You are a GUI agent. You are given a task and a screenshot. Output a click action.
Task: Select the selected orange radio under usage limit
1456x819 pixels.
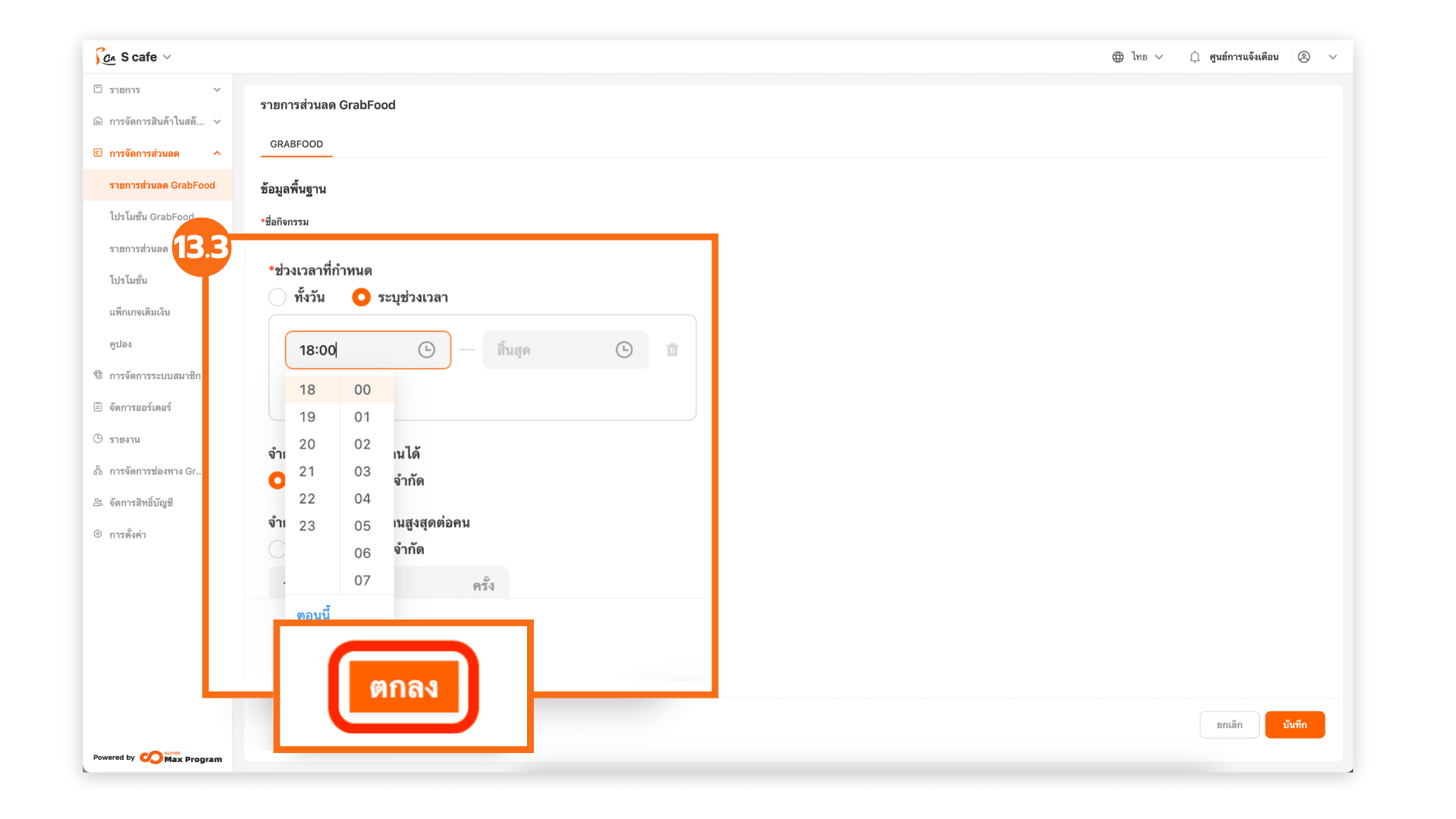[x=277, y=480]
